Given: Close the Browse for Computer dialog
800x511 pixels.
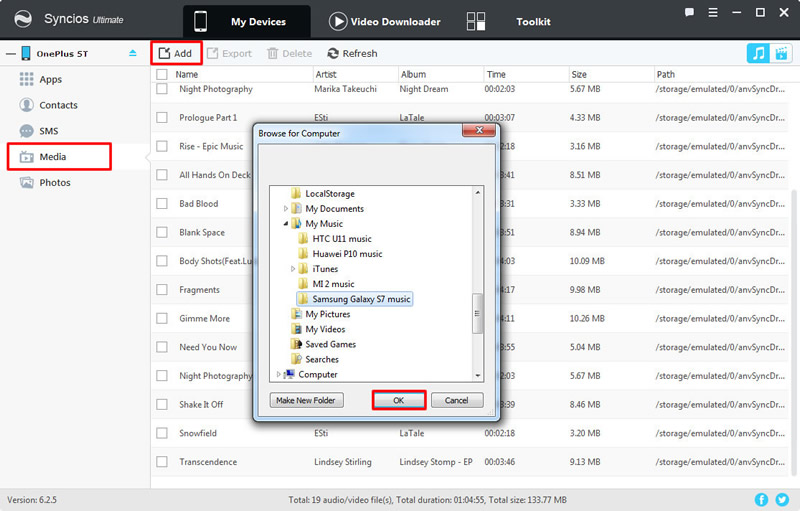Looking at the screenshot, I should pos(479,130).
